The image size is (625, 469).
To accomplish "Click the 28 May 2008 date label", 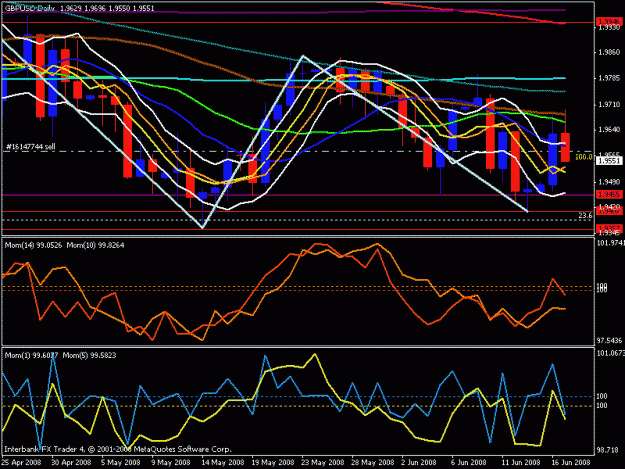I will pyautogui.click(x=372, y=462).
